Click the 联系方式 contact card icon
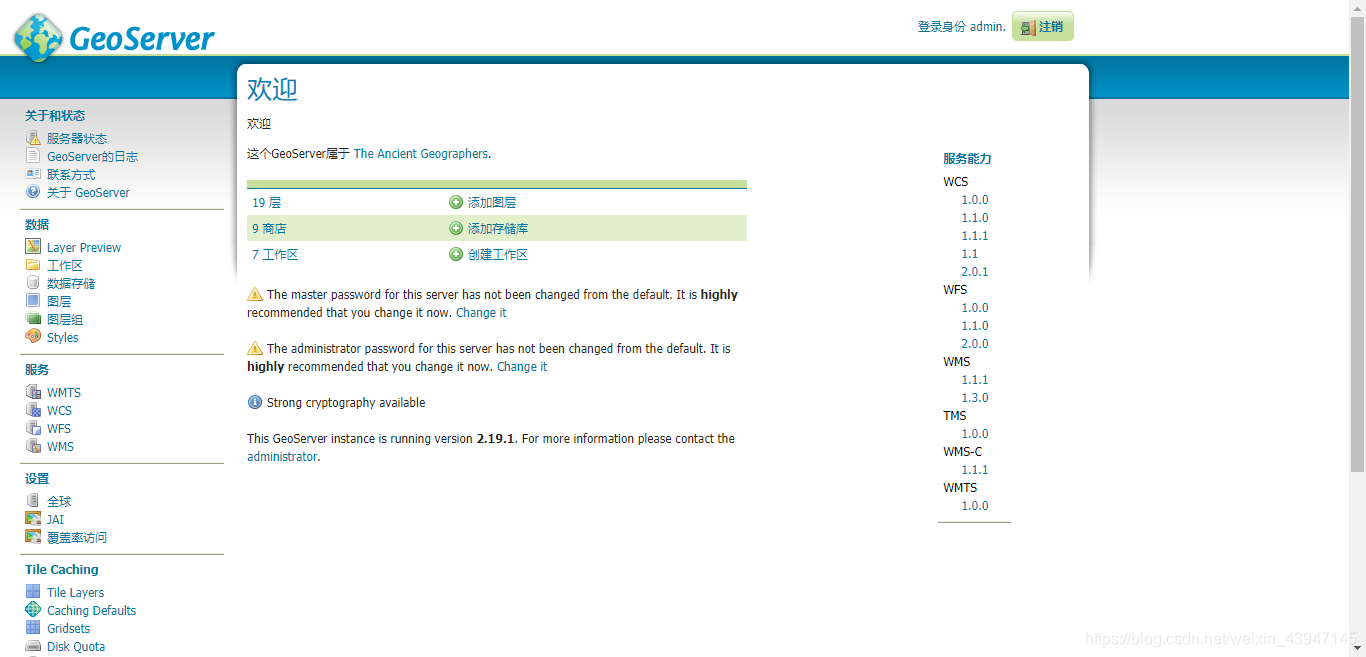Screen dimensions: 1366x657 point(33,174)
